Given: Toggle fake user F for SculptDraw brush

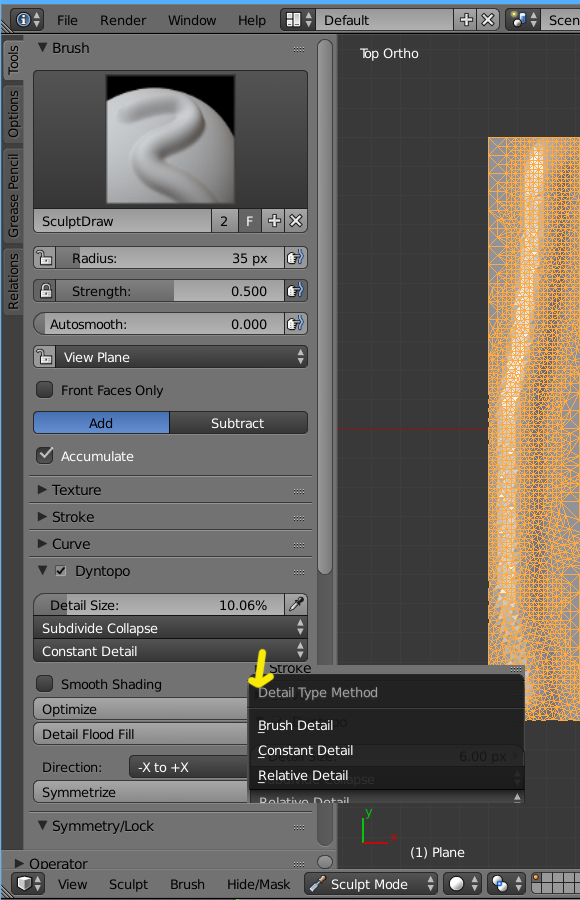Looking at the screenshot, I should pyautogui.click(x=249, y=221).
